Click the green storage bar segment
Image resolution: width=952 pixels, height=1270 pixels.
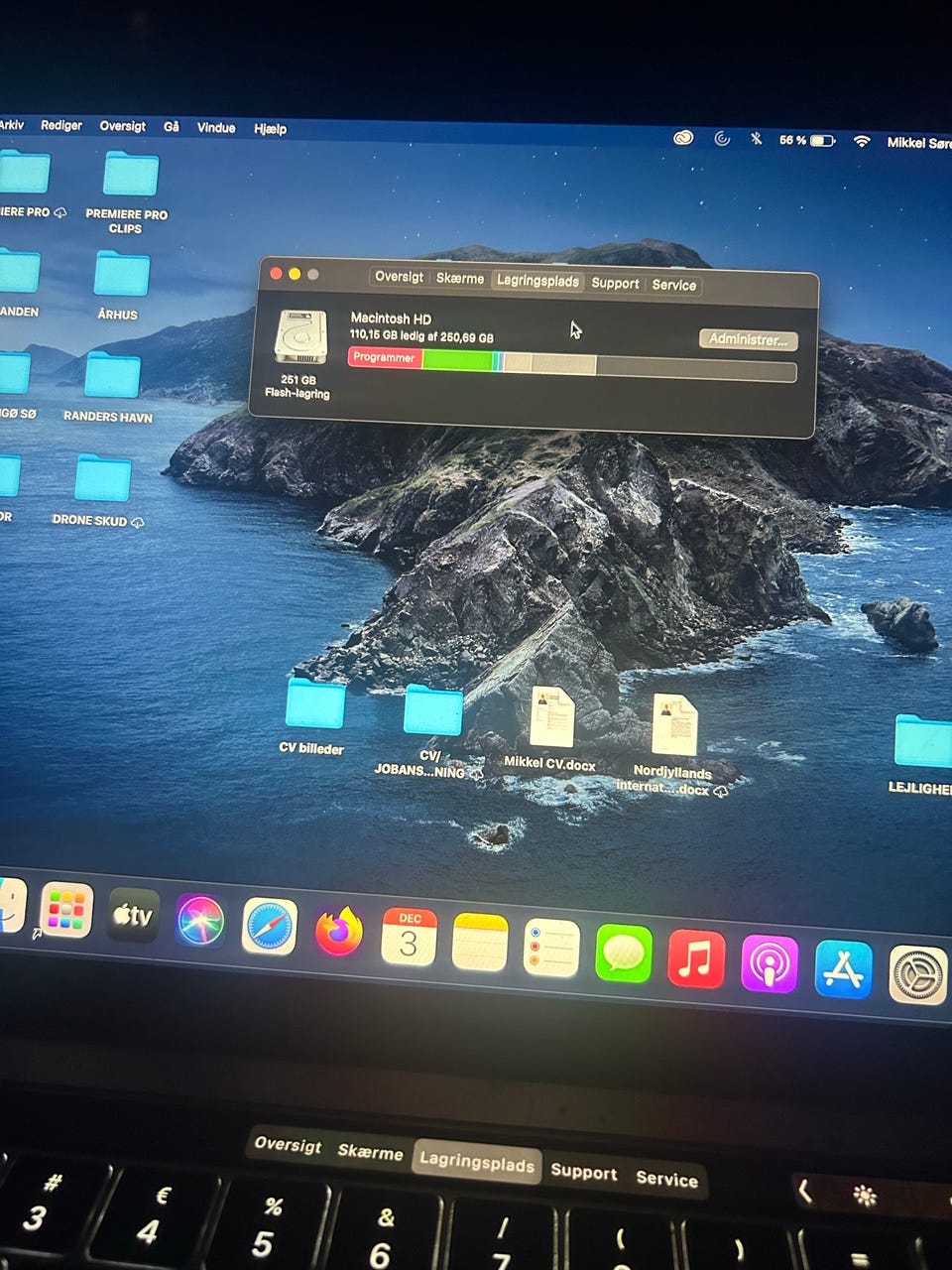457,360
